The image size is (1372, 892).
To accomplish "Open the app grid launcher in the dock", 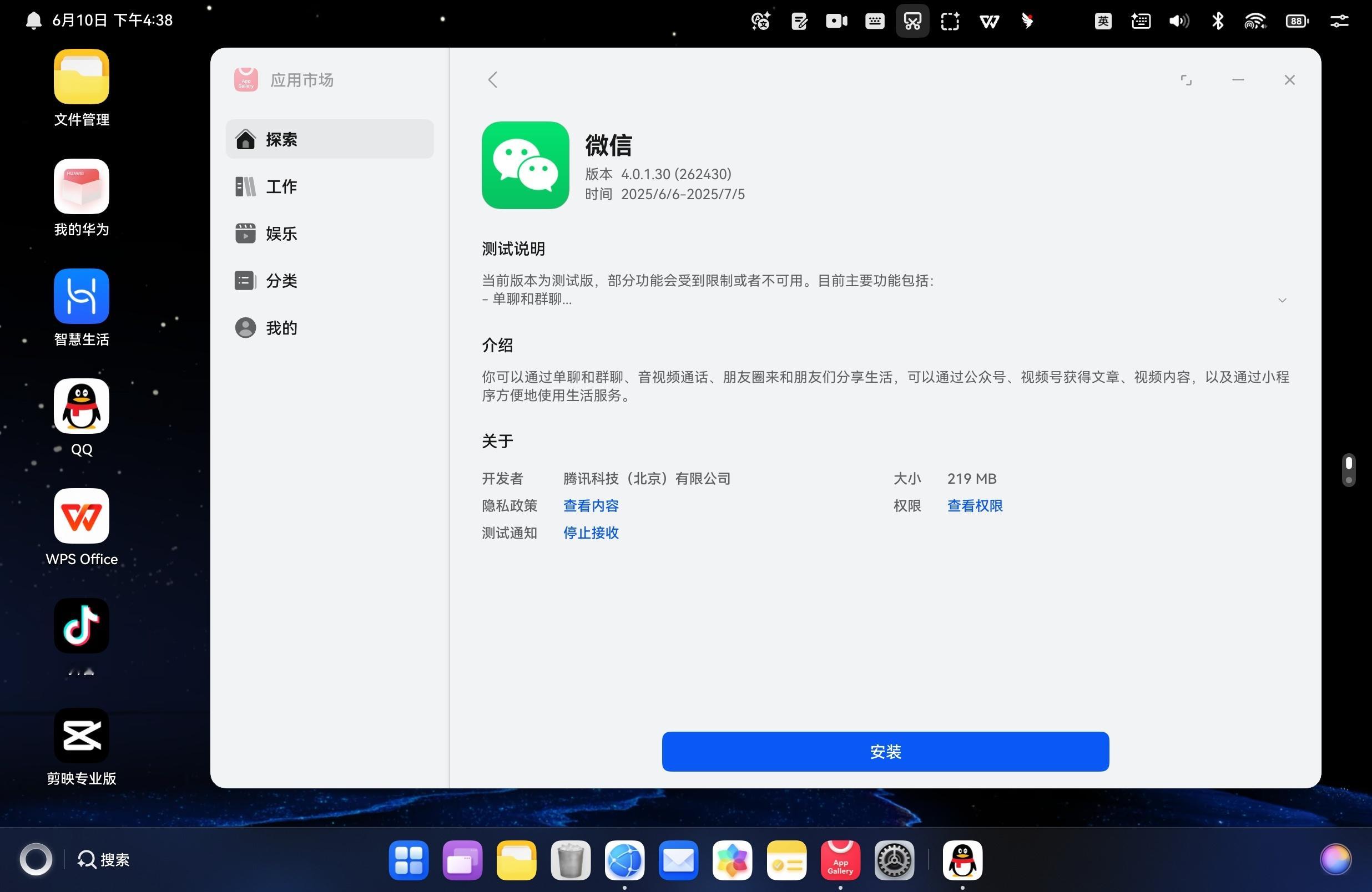I will click(408, 860).
